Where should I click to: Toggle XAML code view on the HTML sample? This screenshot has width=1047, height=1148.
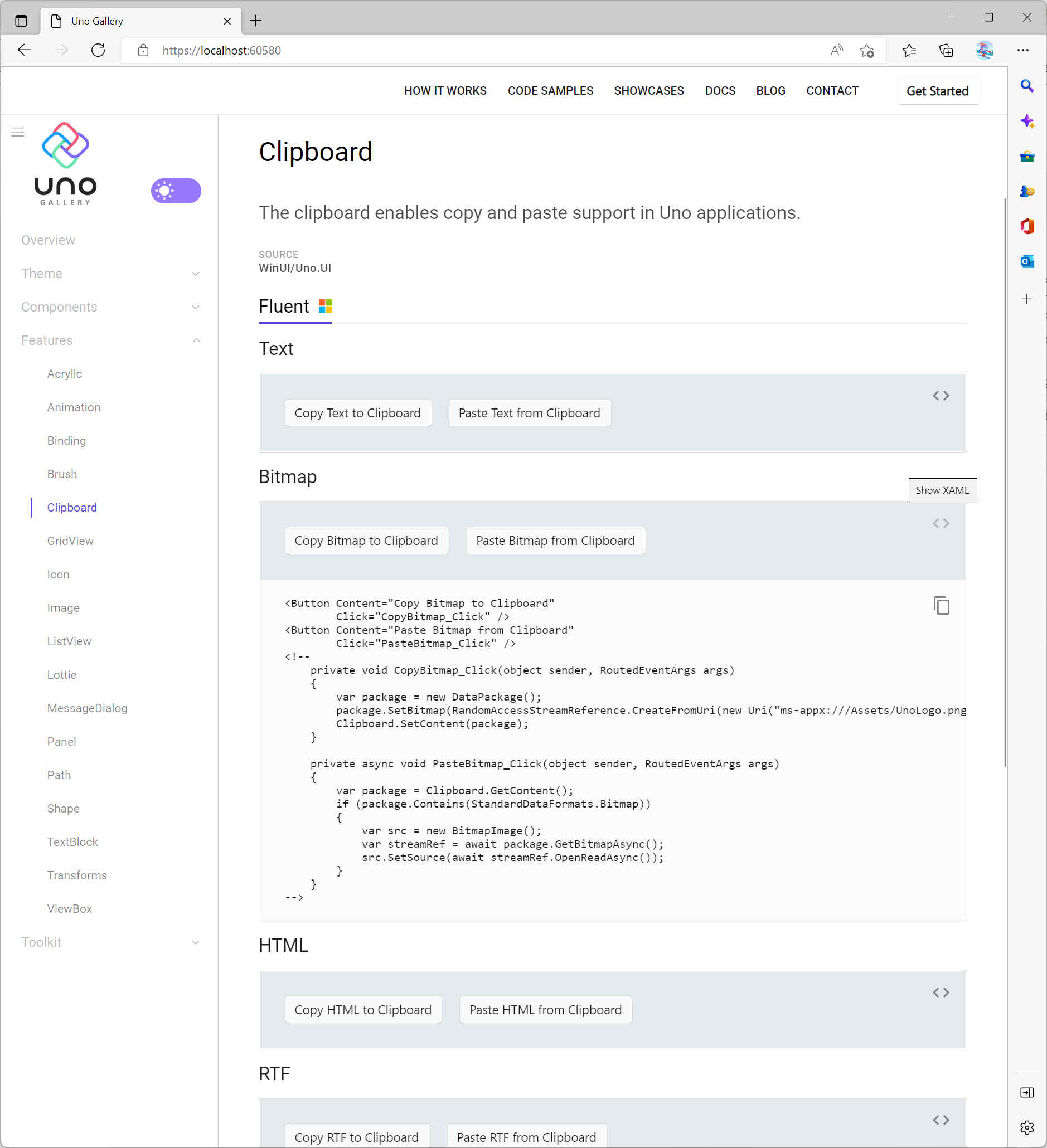coord(941,992)
